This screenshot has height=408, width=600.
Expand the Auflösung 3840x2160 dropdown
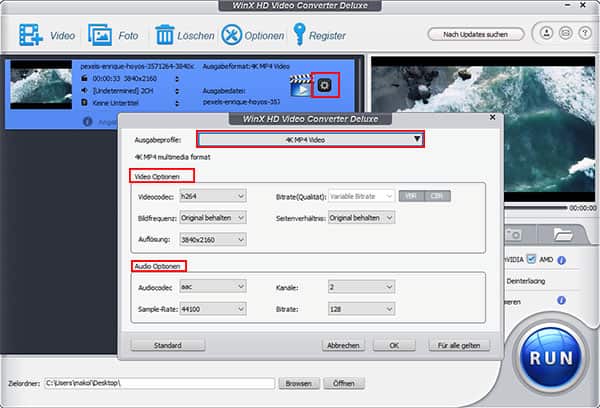point(212,240)
